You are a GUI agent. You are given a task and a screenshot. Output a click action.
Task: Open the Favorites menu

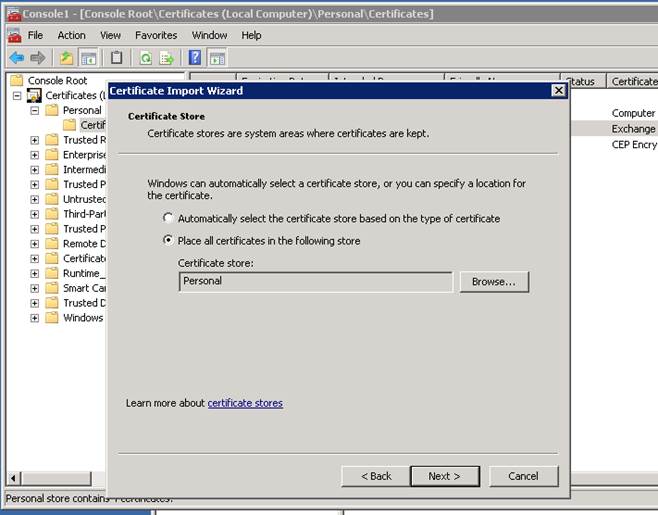tap(156, 35)
